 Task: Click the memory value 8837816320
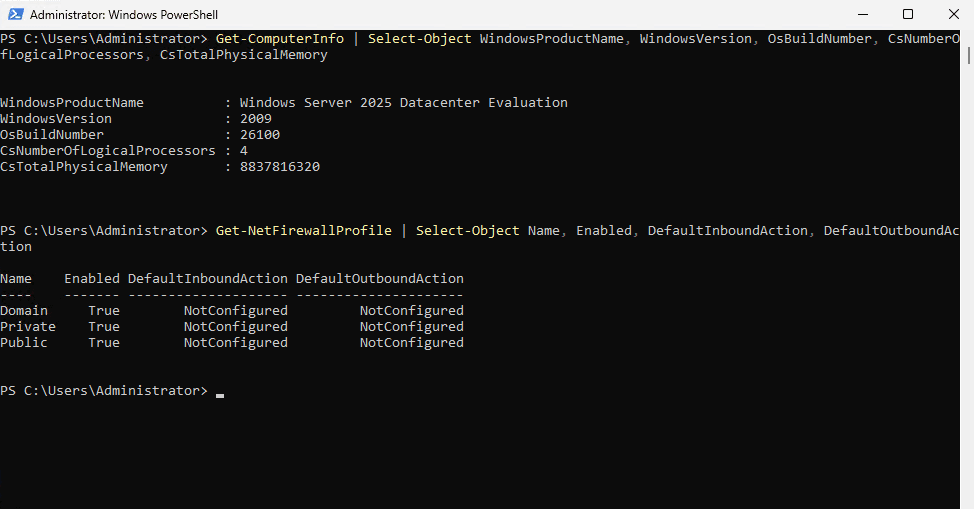coord(280,167)
